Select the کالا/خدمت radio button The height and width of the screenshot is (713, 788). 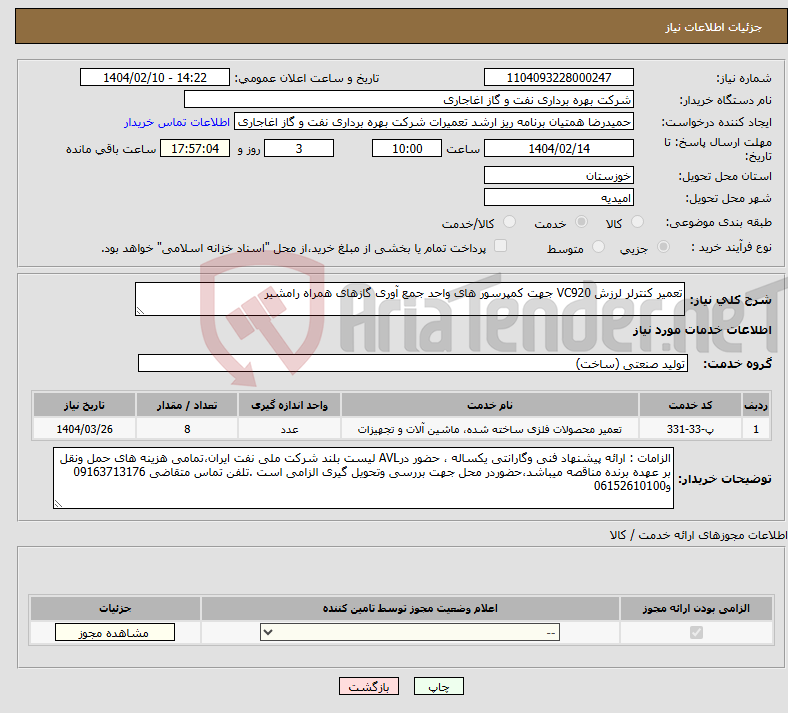510,222
